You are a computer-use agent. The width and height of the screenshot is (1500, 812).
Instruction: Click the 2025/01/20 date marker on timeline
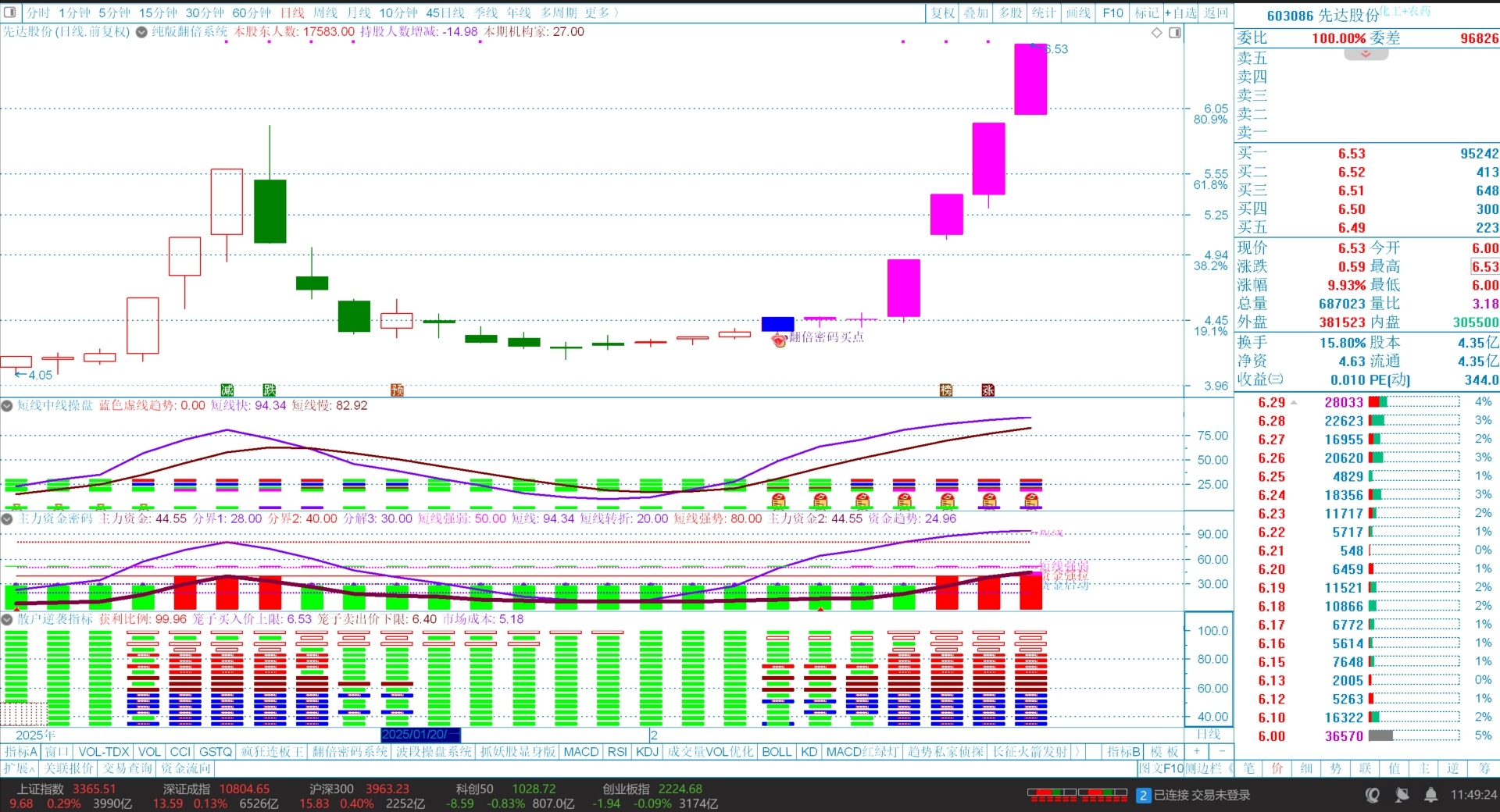(x=416, y=735)
